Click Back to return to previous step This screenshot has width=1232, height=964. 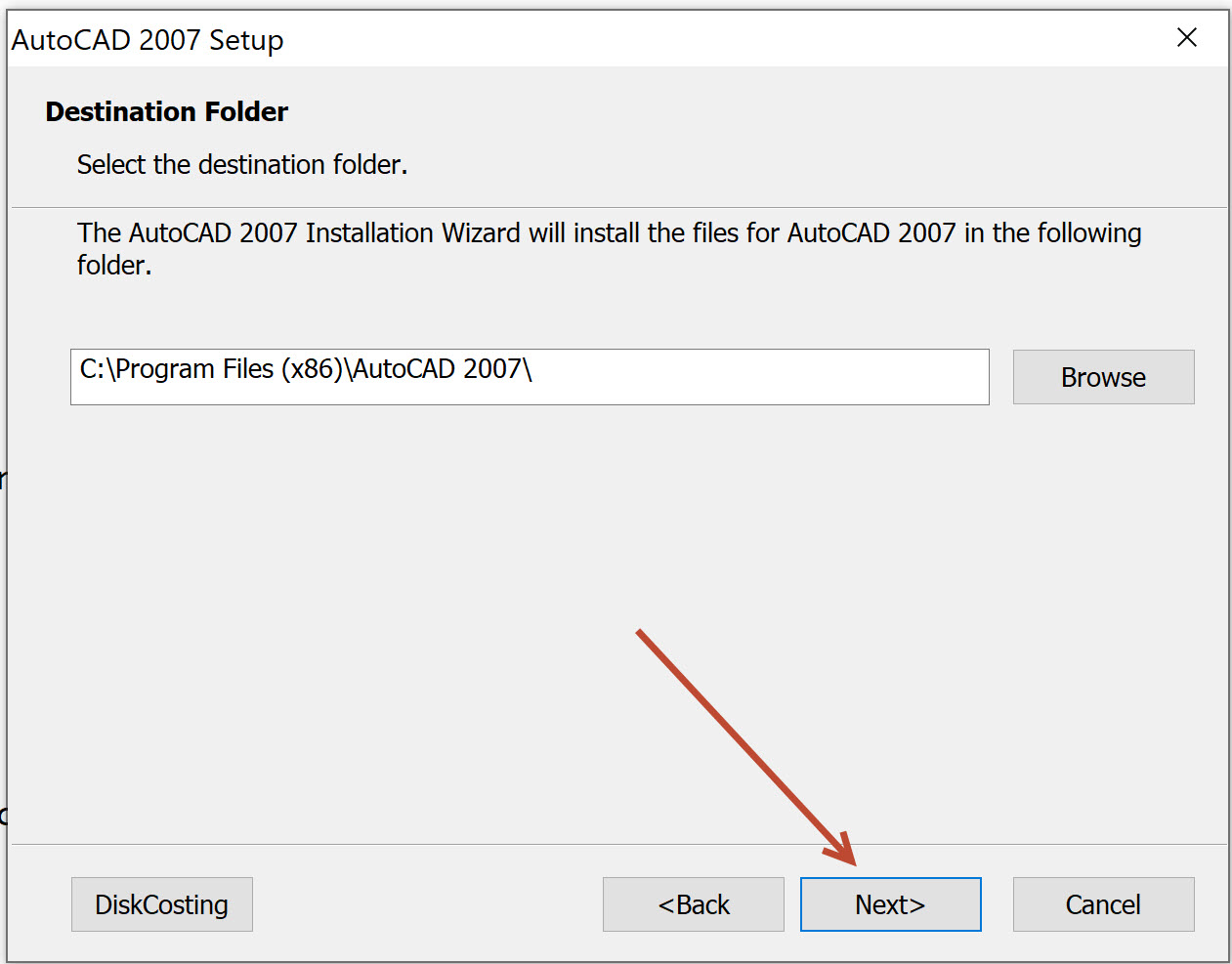tap(693, 903)
